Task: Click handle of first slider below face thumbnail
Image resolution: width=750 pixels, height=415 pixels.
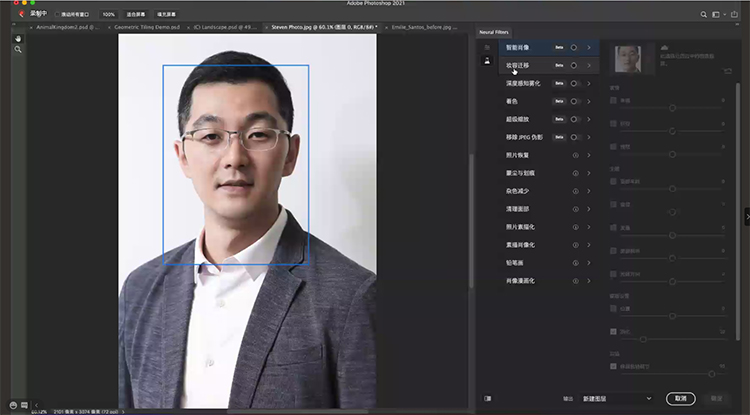Action: click(672, 108)
